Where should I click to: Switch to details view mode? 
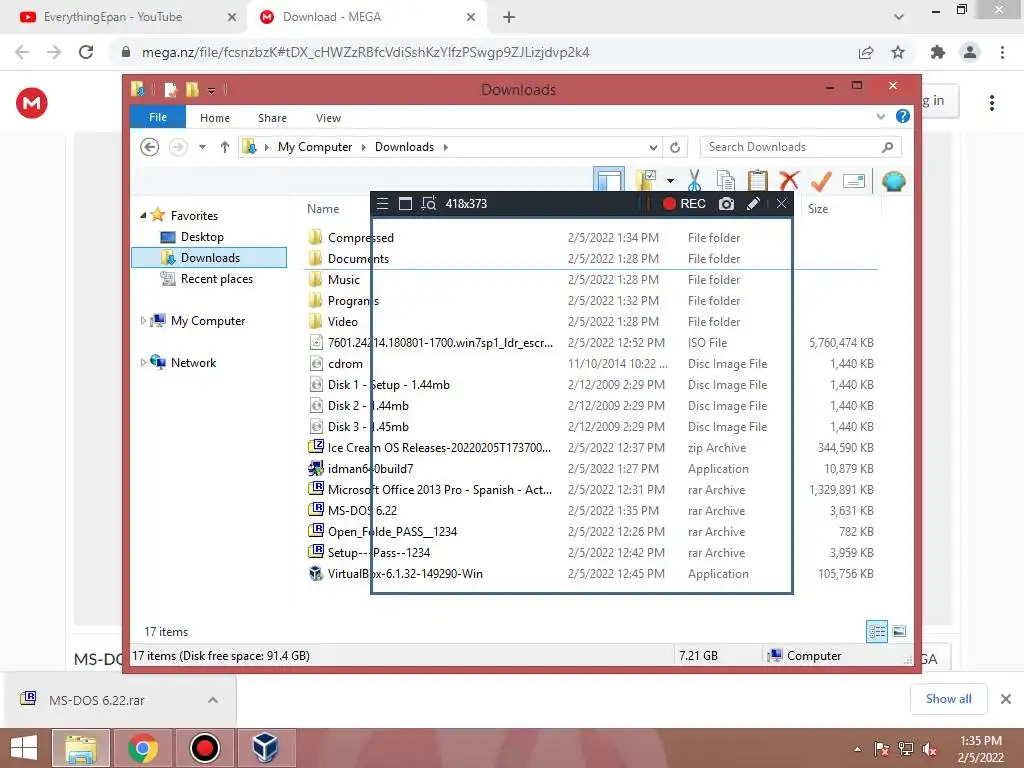click(876, 632)
